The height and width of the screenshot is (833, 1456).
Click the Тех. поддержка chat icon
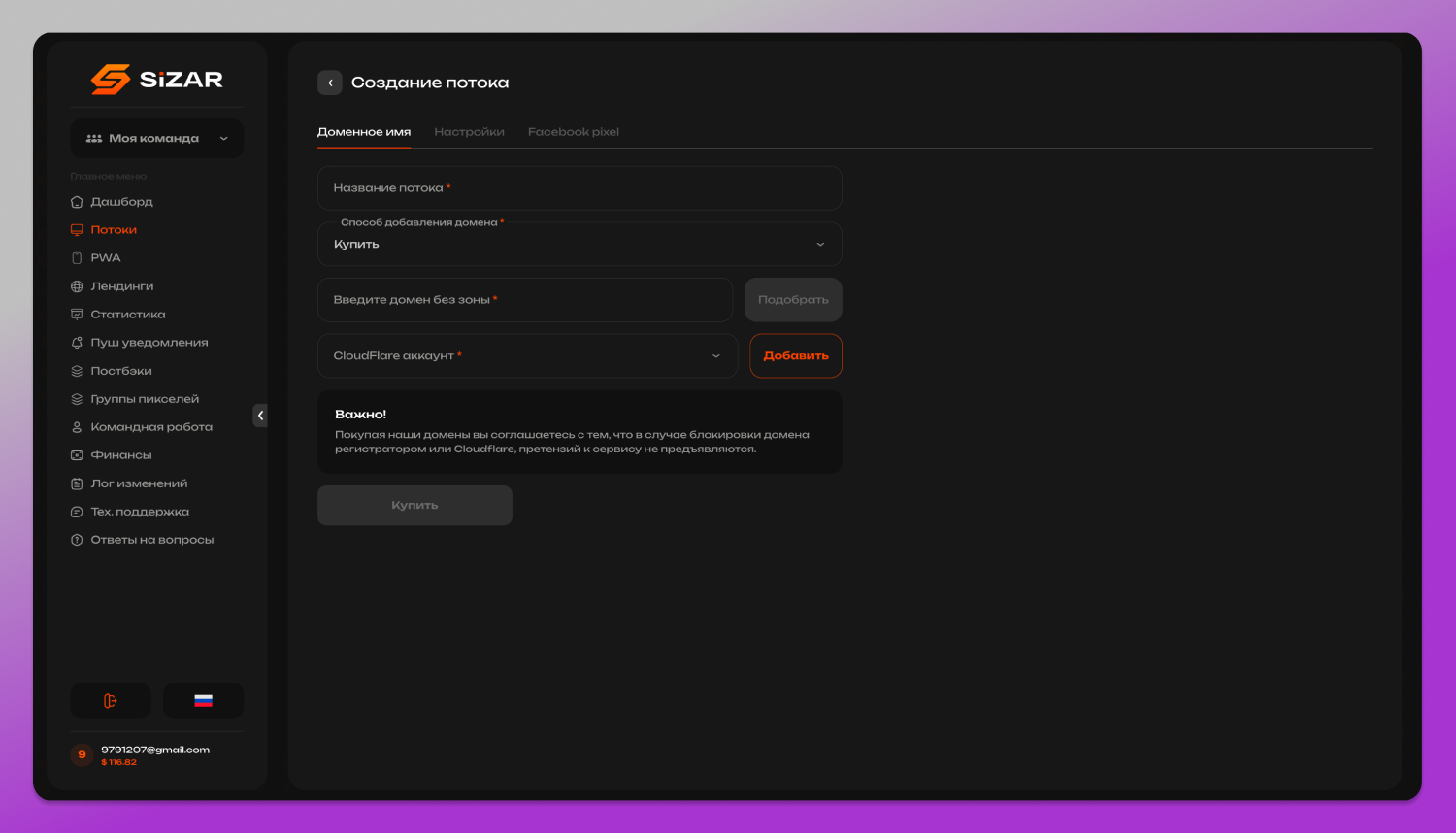[x=77, y=512]
